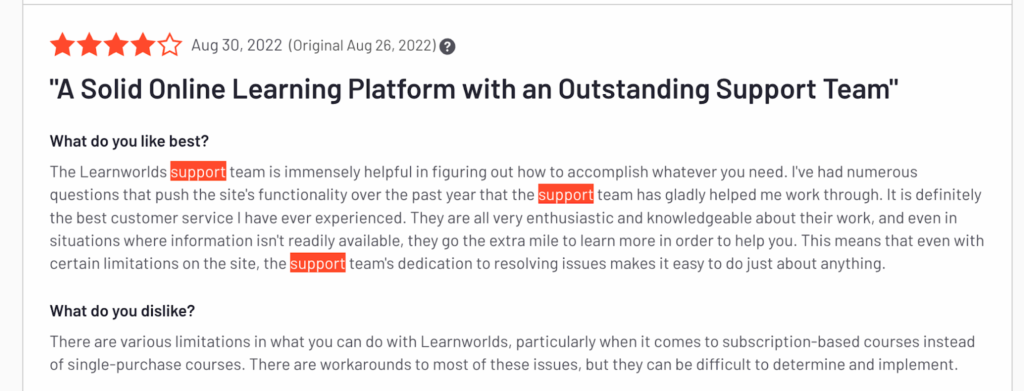
Task: Click highlighted "support" right after Learnworlds
Action: point(199,172)
